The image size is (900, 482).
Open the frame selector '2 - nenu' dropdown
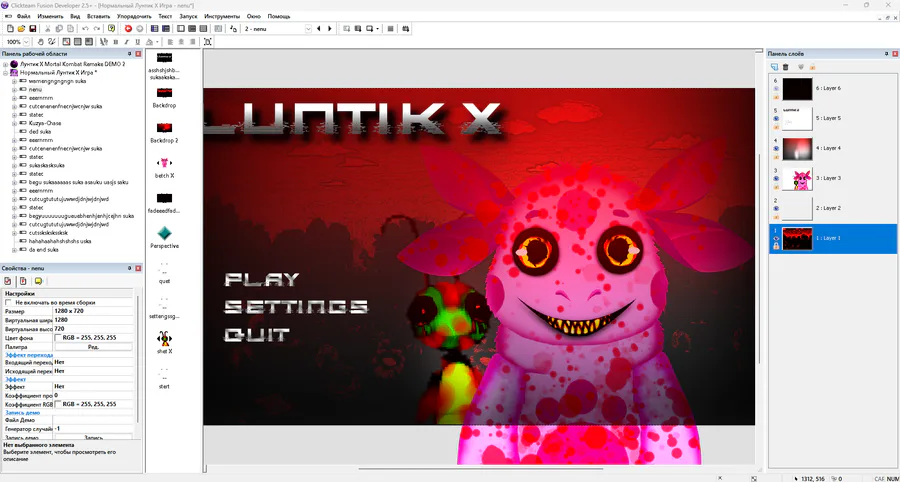pyautogui.click(x=308, y=28)
